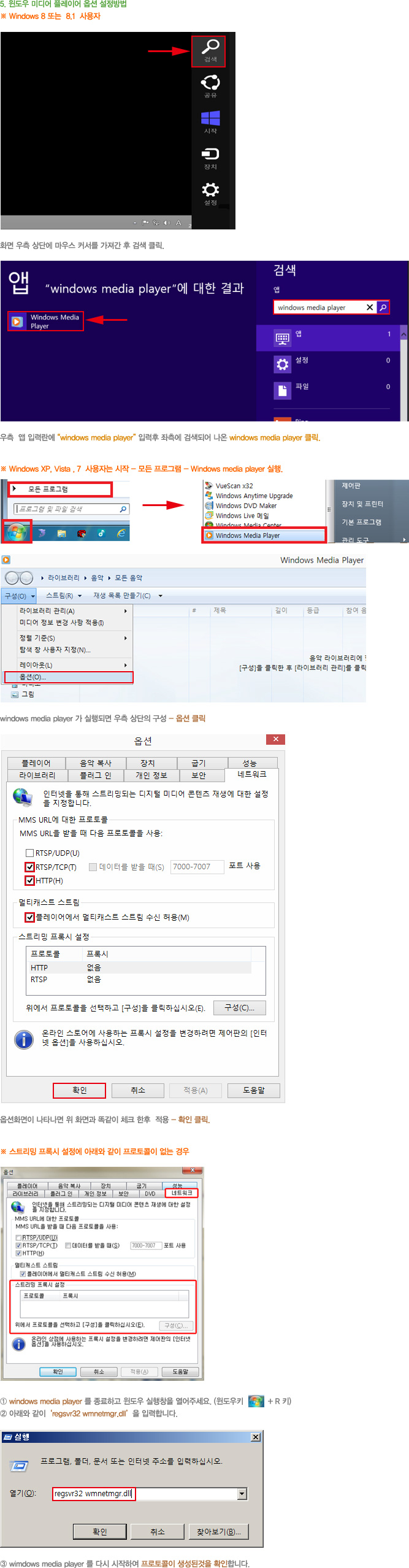
Task: Expand 모든 프로그램 in start menu
Action: click(x=60, y=489)
